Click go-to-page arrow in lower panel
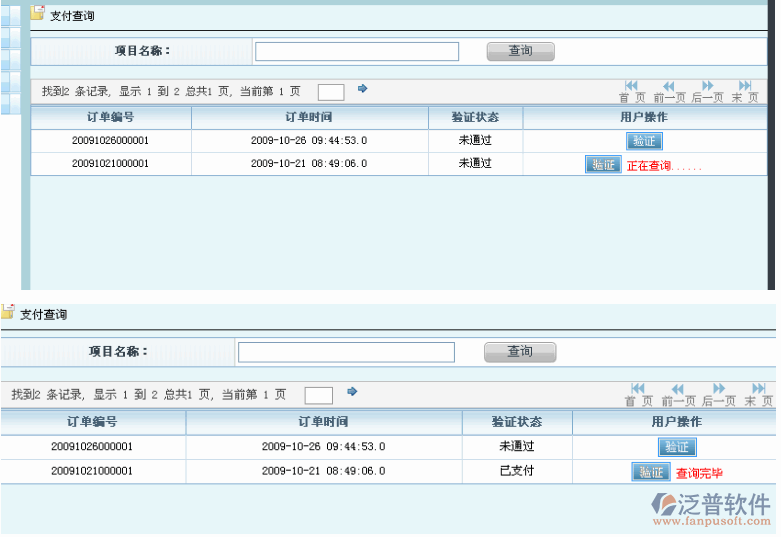This screenshot has height=537, width=781. [352, 392]
